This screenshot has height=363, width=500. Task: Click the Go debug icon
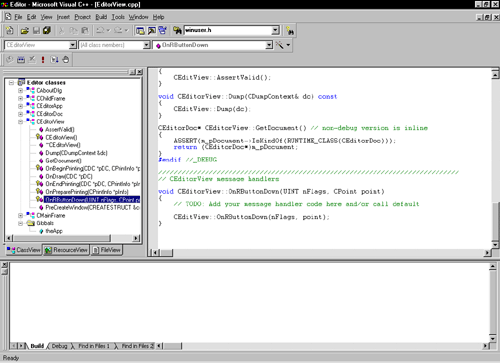point(54,60)
